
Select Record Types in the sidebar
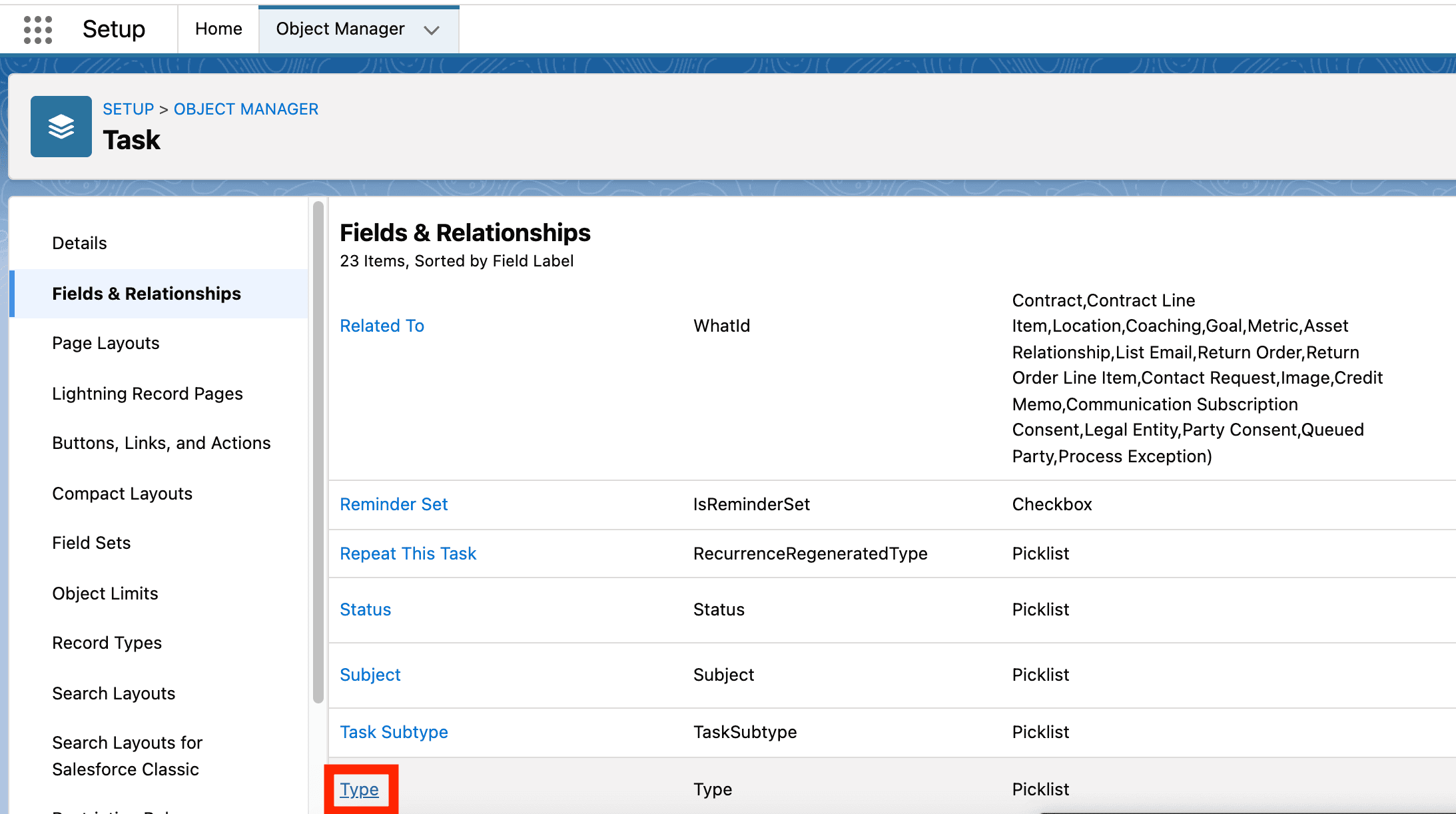coord(107,643)
